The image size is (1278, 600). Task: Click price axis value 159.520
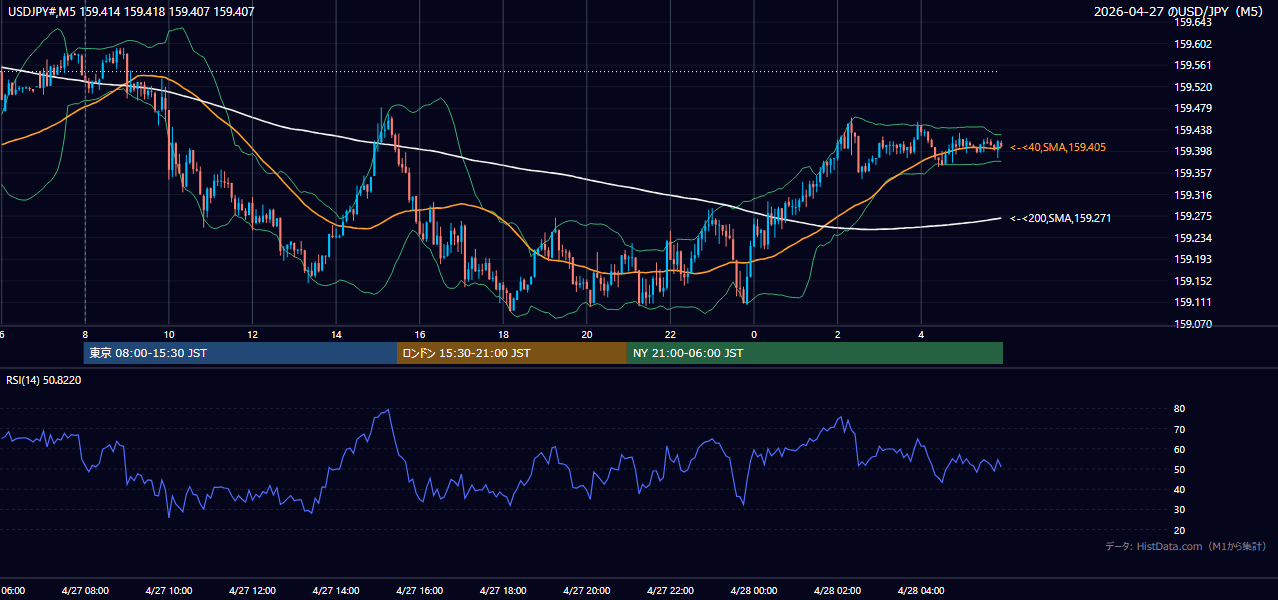1194,87
